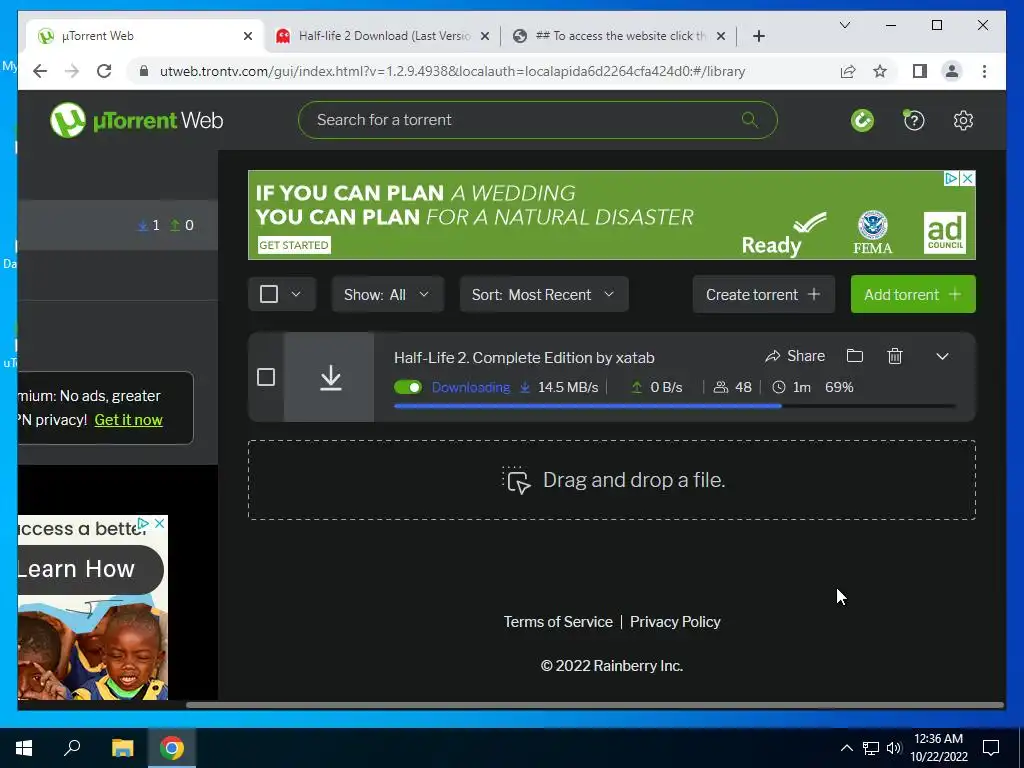The image size is (1024, 768).
Task: Tick the select-all torrents checkbox
Action: [268, 294]
